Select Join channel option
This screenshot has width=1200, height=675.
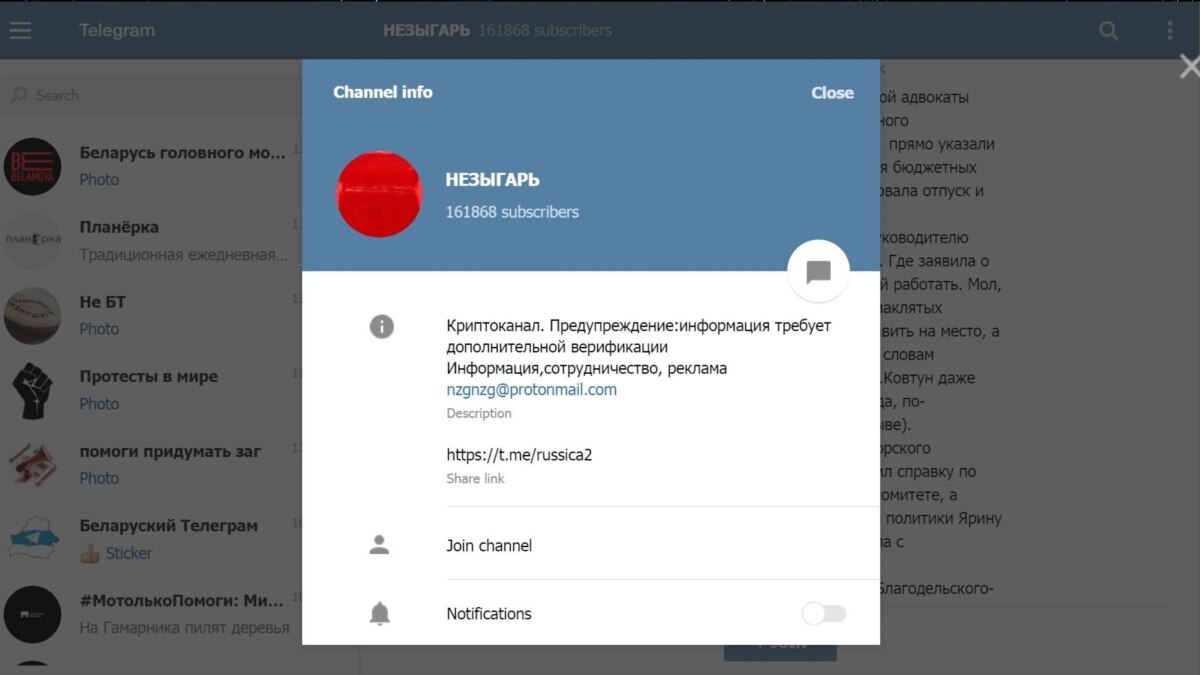click(591, 545)
